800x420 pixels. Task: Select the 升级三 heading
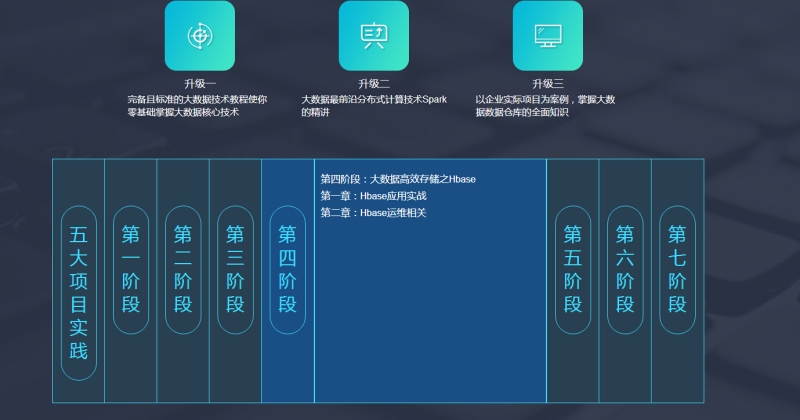click(x=547, y=84)
